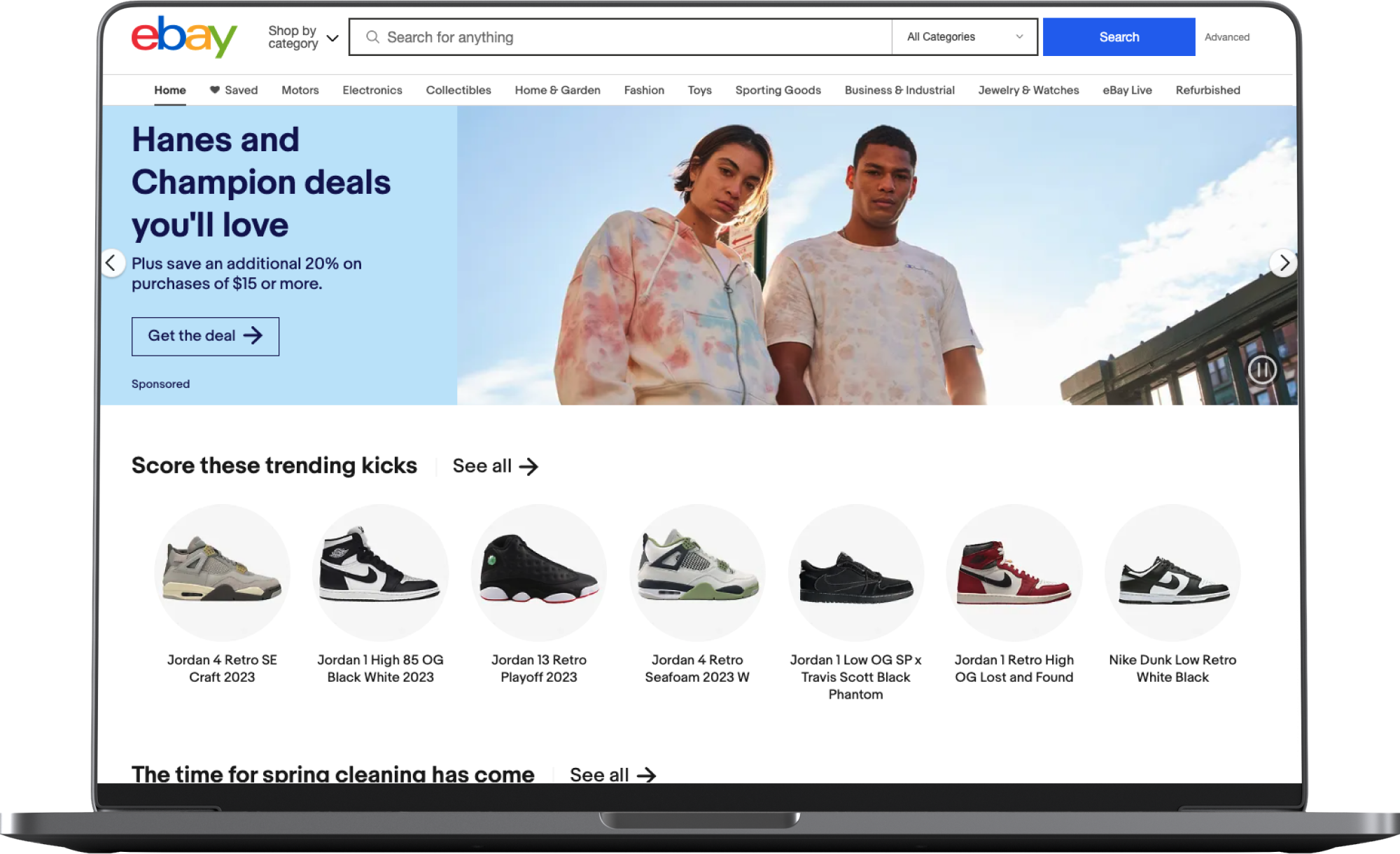Open Advanced search link
The image size is (1400, 854).
coord(1226,36)
